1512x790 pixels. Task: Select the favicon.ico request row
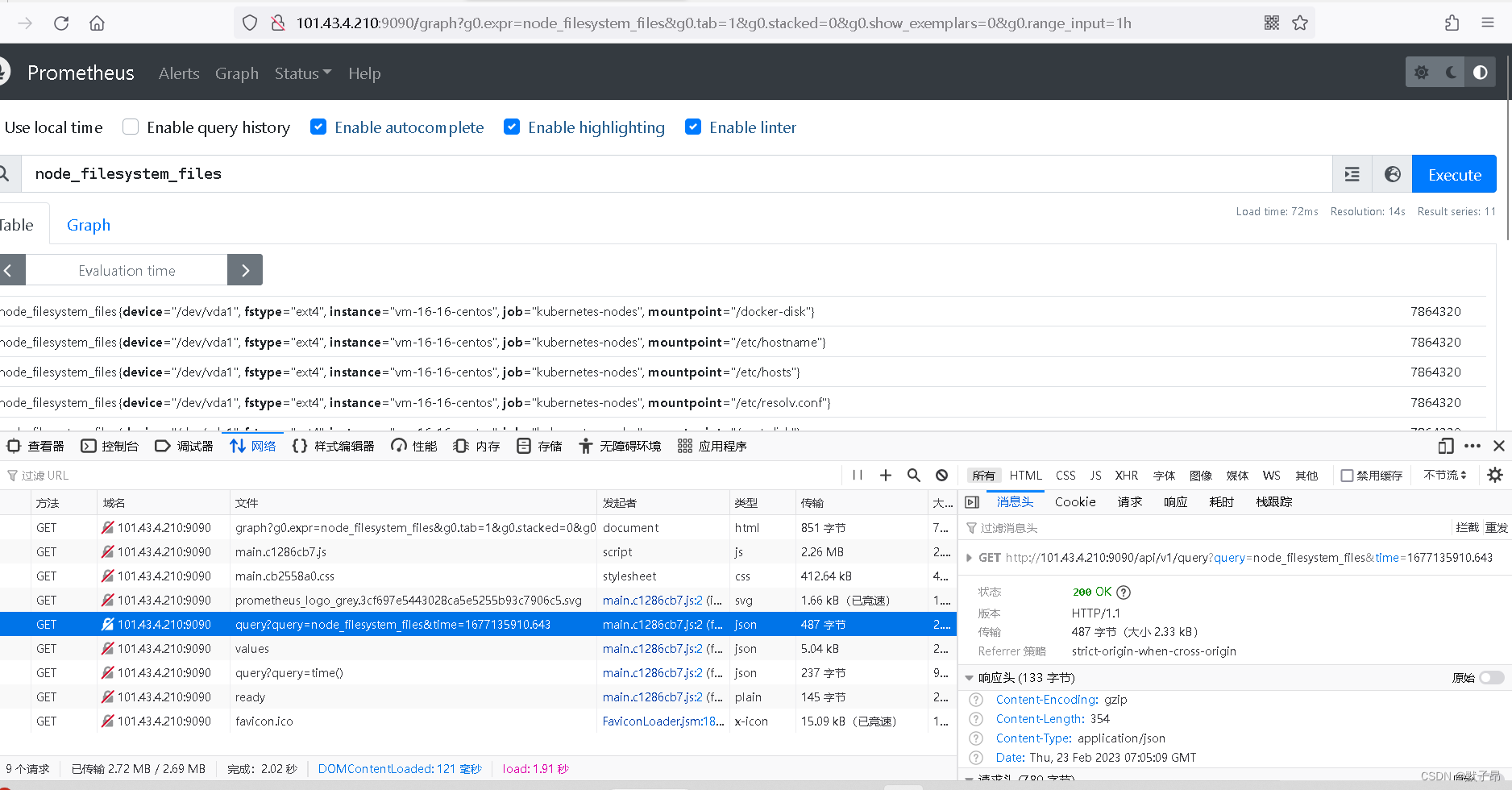coord(478,721)
